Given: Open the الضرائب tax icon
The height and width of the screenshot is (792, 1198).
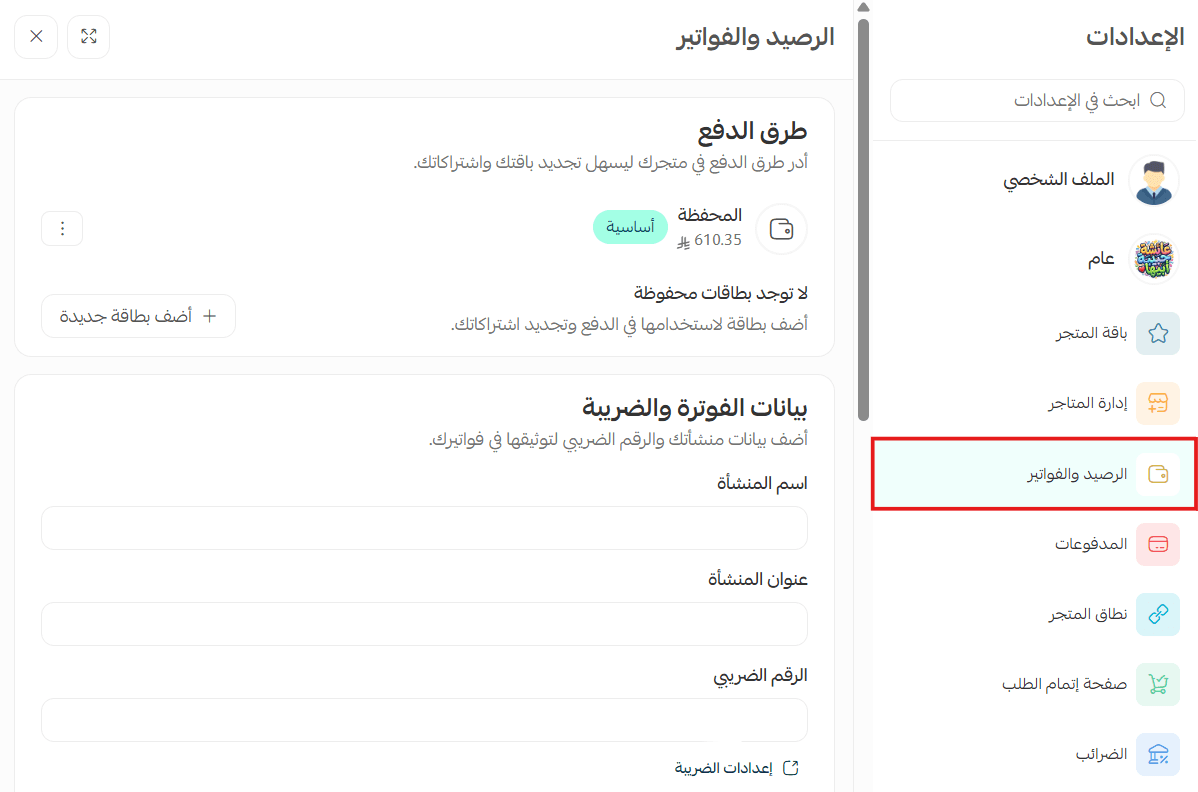Looking at the screenshot, I should (x=1158, y=755).
